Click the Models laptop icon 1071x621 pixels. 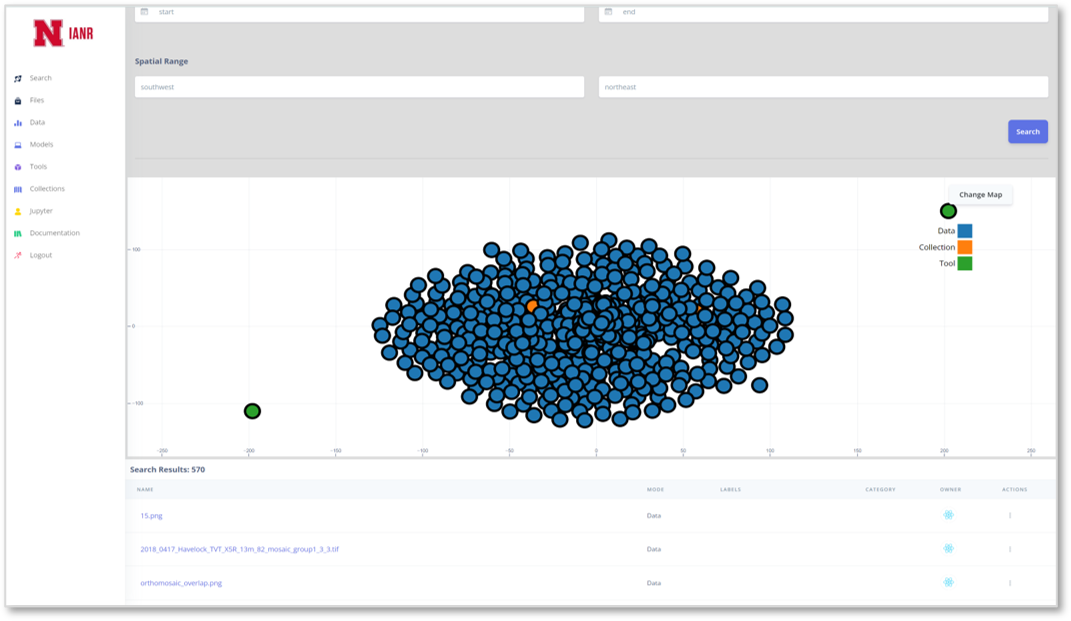18,145
